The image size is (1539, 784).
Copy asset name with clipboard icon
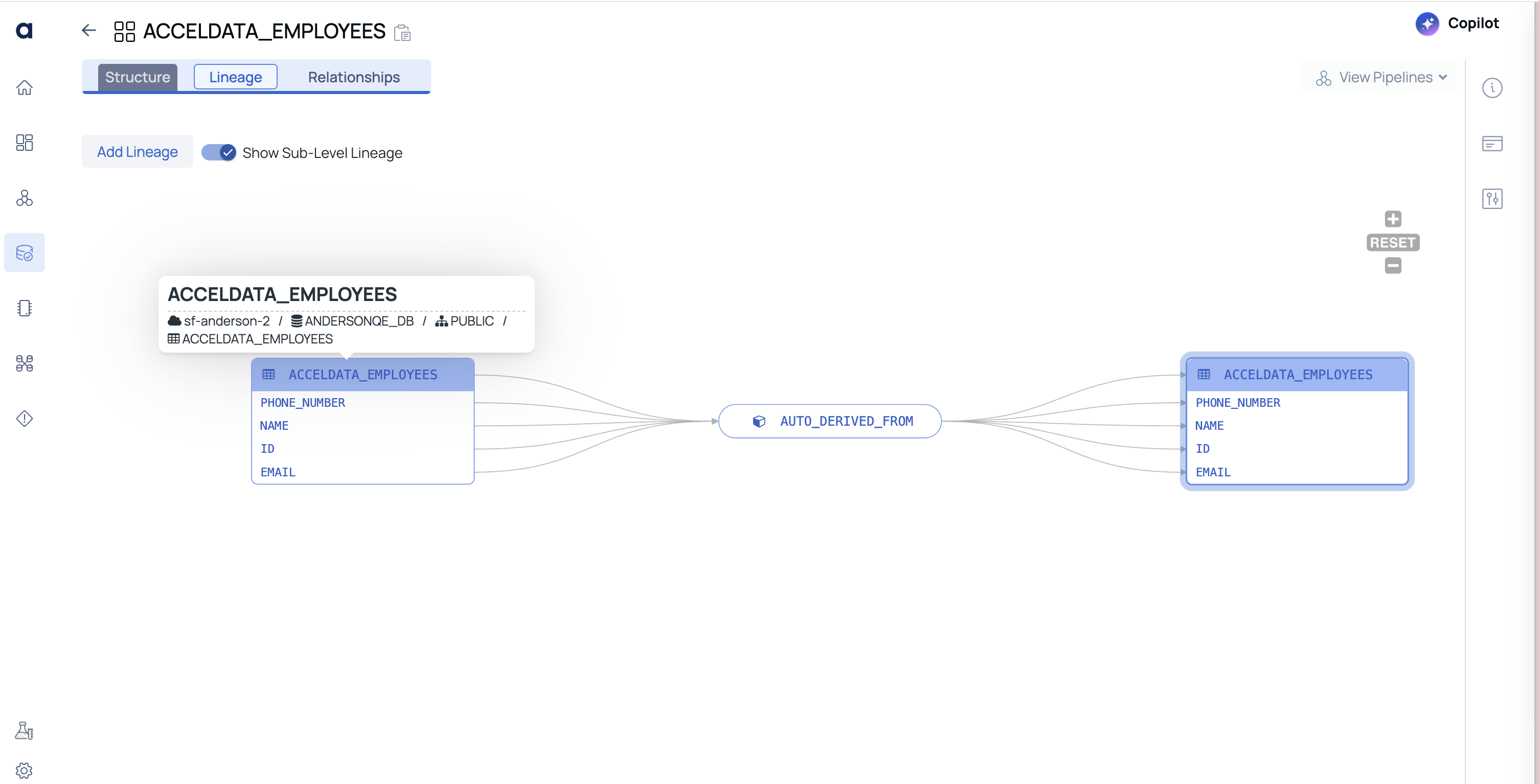pos(403,32)
